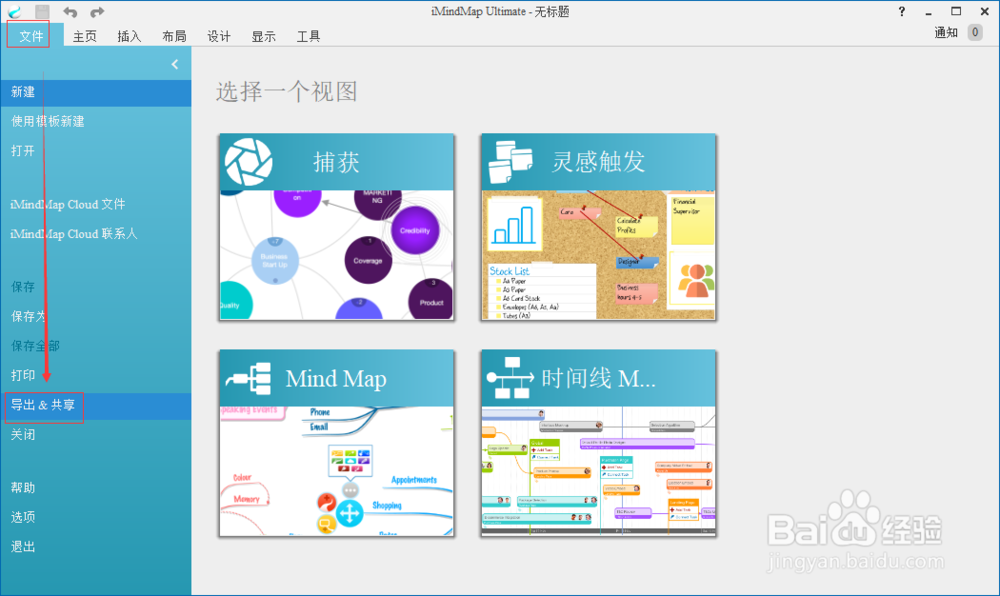The width and height of the screenshot is (1000, 596).
Task: Collapse the file sidebar with the chevron
Action: coord(175,64)
